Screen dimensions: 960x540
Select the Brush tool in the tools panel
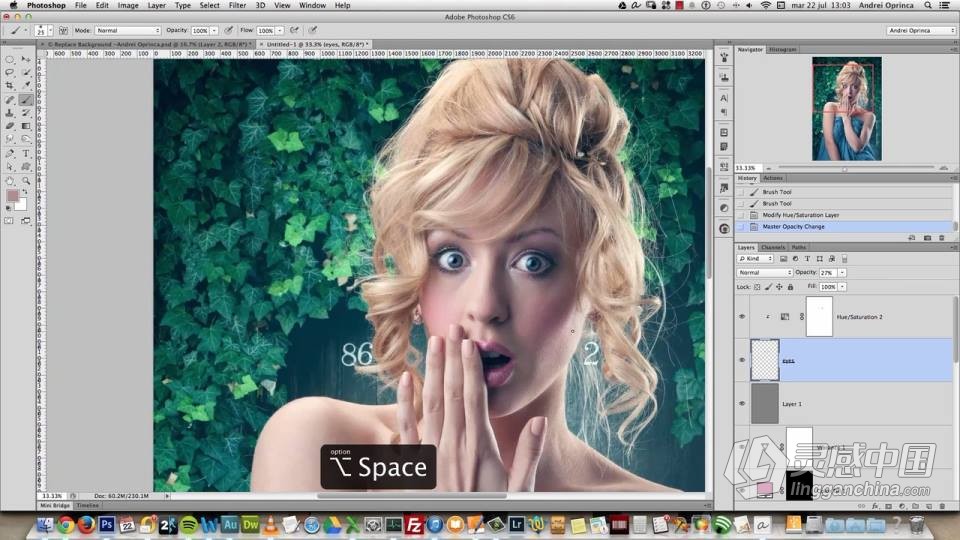26,99
